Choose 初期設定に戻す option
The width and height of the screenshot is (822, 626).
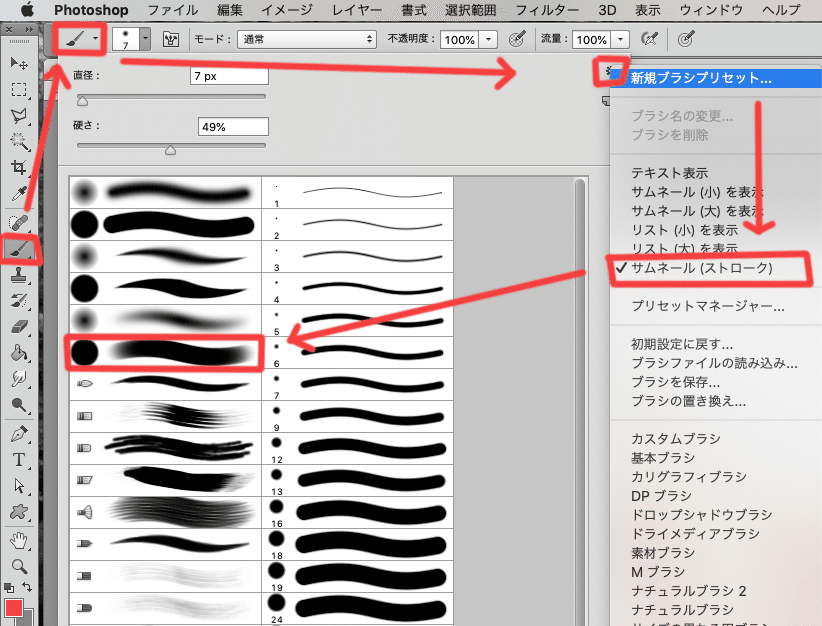[682, 344]
